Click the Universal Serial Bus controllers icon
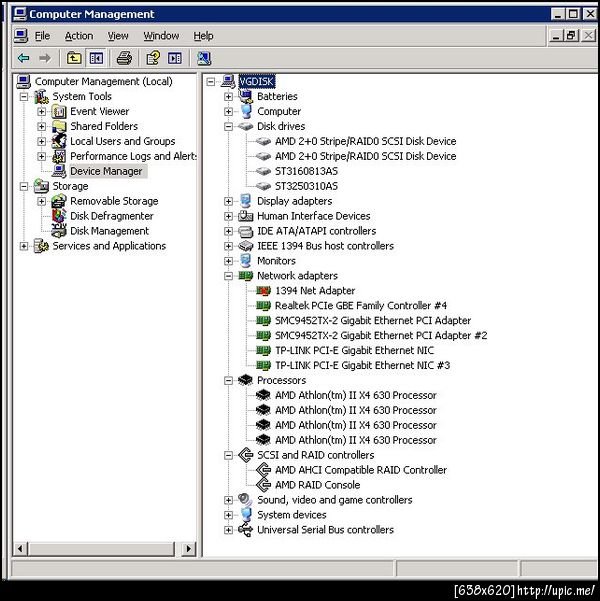This screenshot has height=601, width=600. tap(245, 530)
